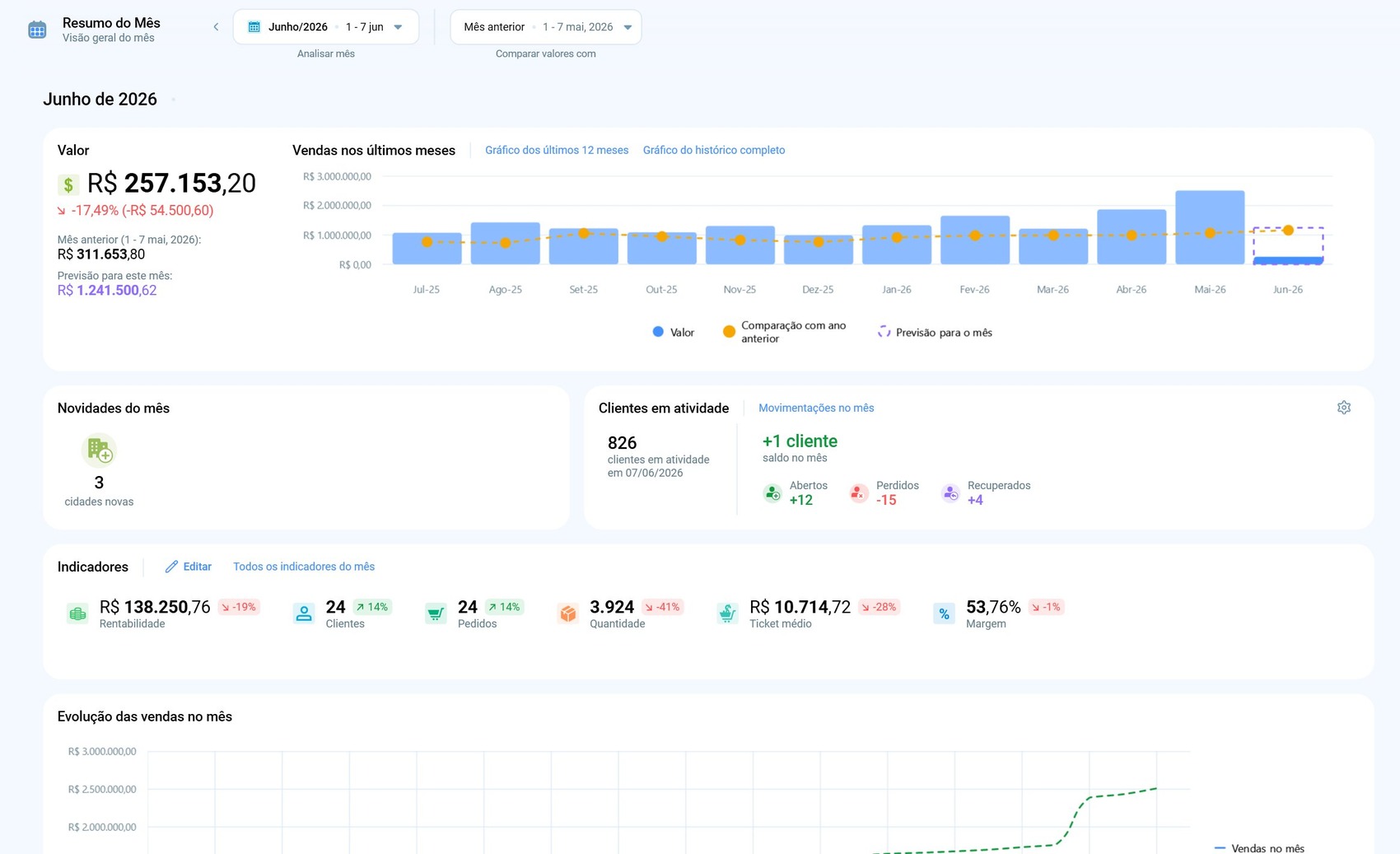Click the previous month value R$ 311.653,80
Image resolution: width=1400 pixels, height=854 pixels.
(x=101, y=254)
